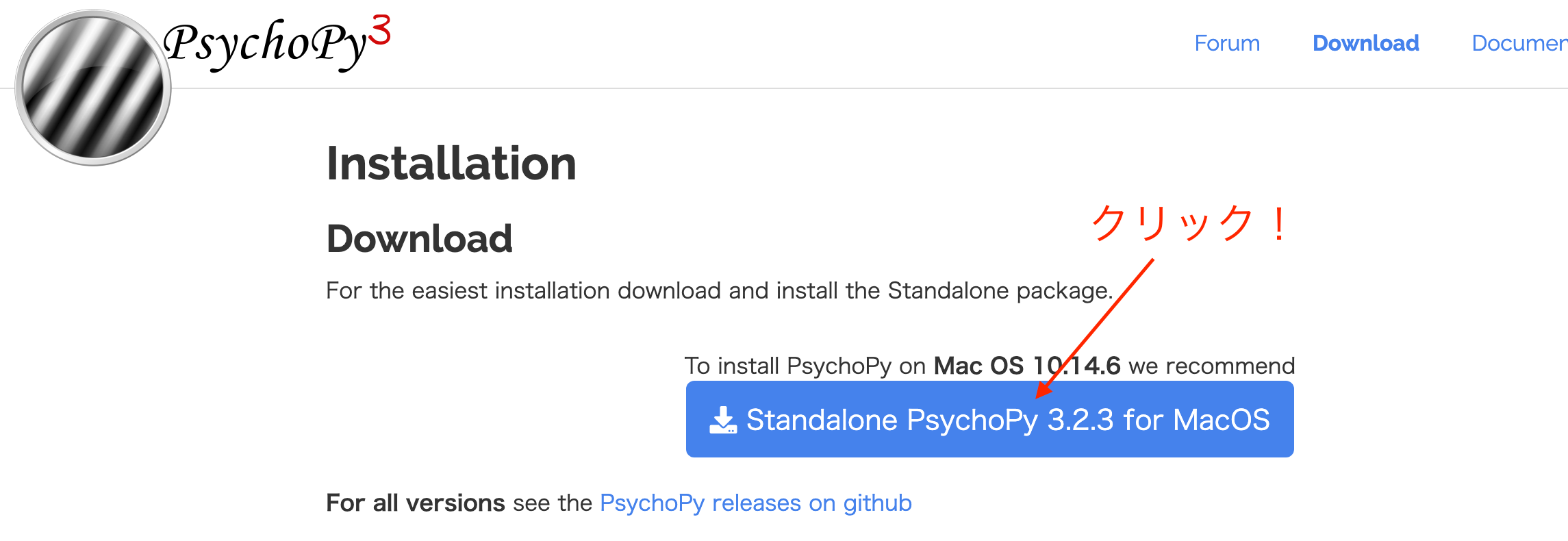Click the Download section heading
The height and width of the screenshot is (541, 1568).
point(419,238)
